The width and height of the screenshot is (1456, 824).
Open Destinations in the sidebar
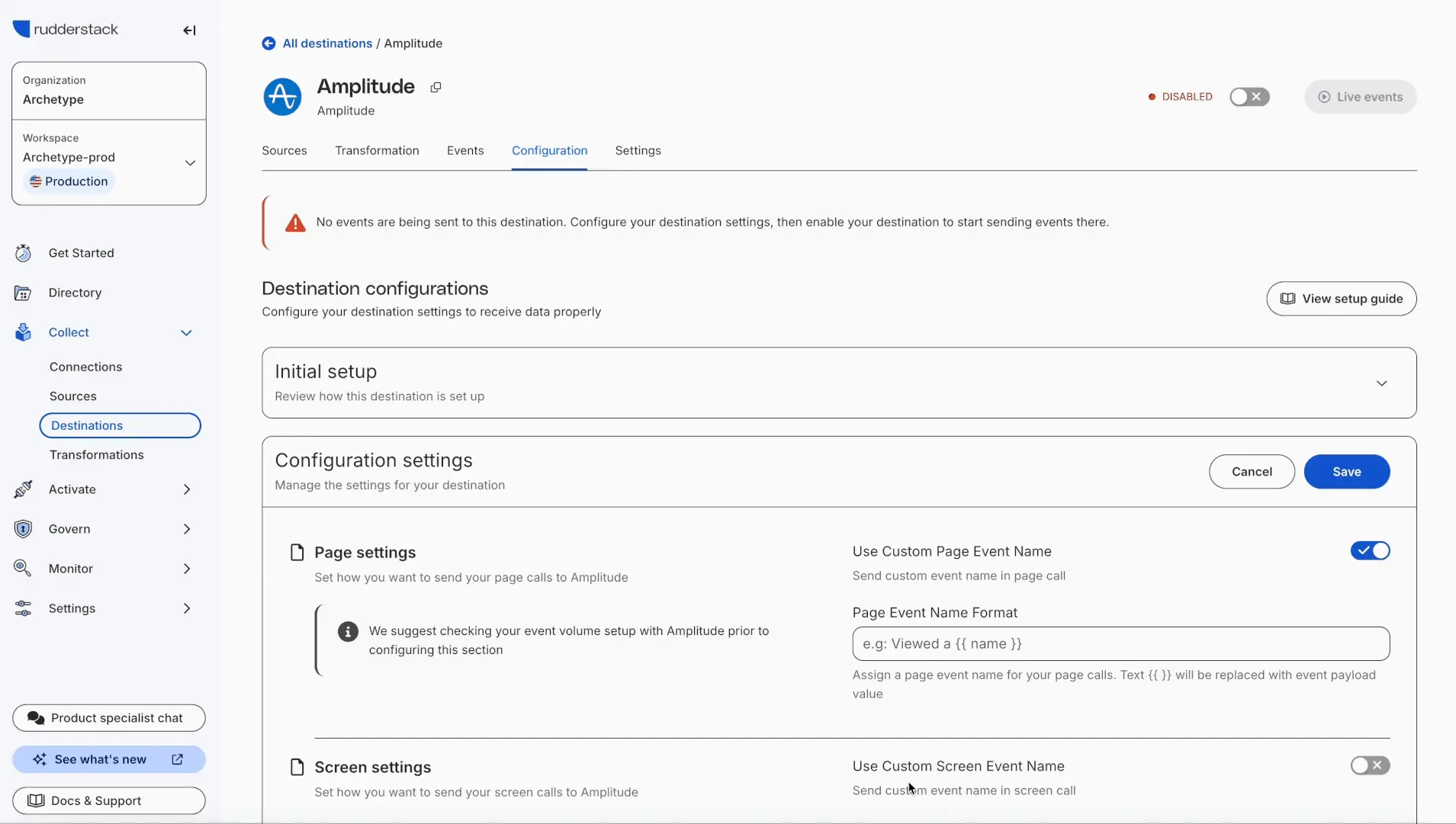point(120,425)
